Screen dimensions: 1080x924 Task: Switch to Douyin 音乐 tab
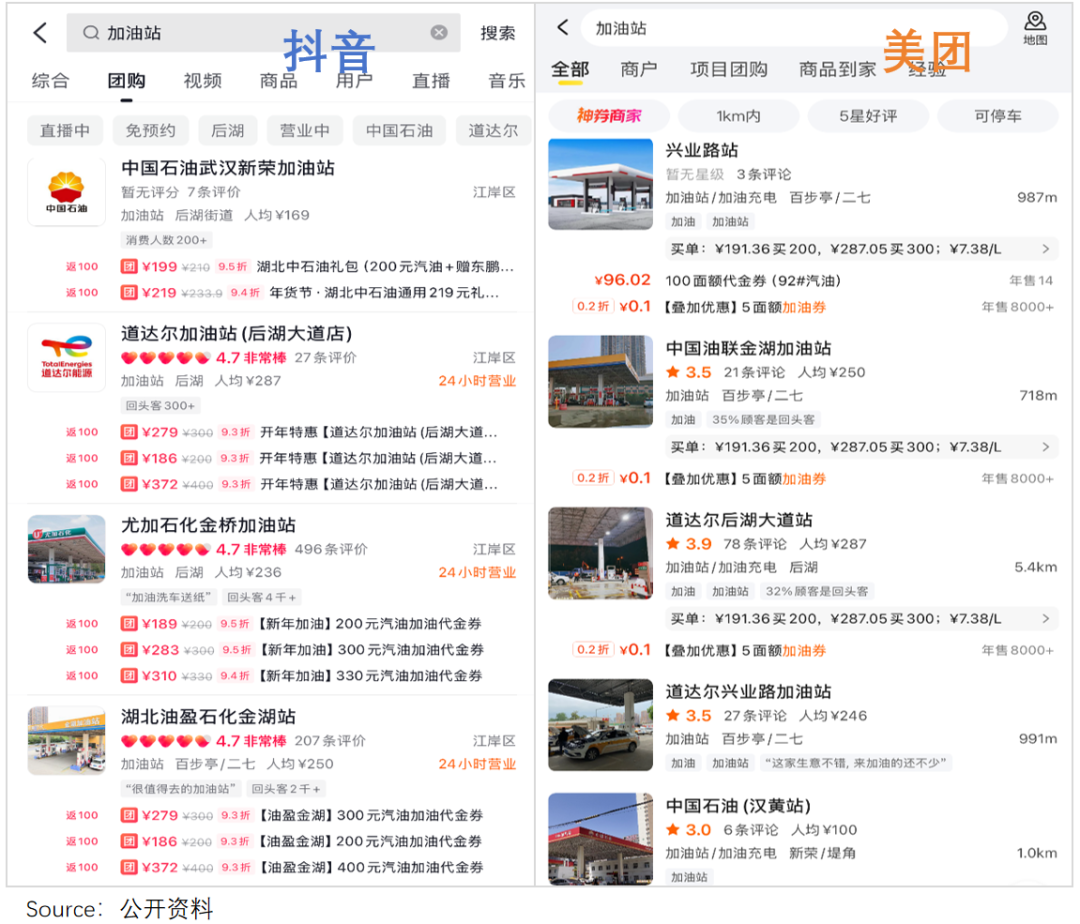pyautogui.click(x=507, y=81)
